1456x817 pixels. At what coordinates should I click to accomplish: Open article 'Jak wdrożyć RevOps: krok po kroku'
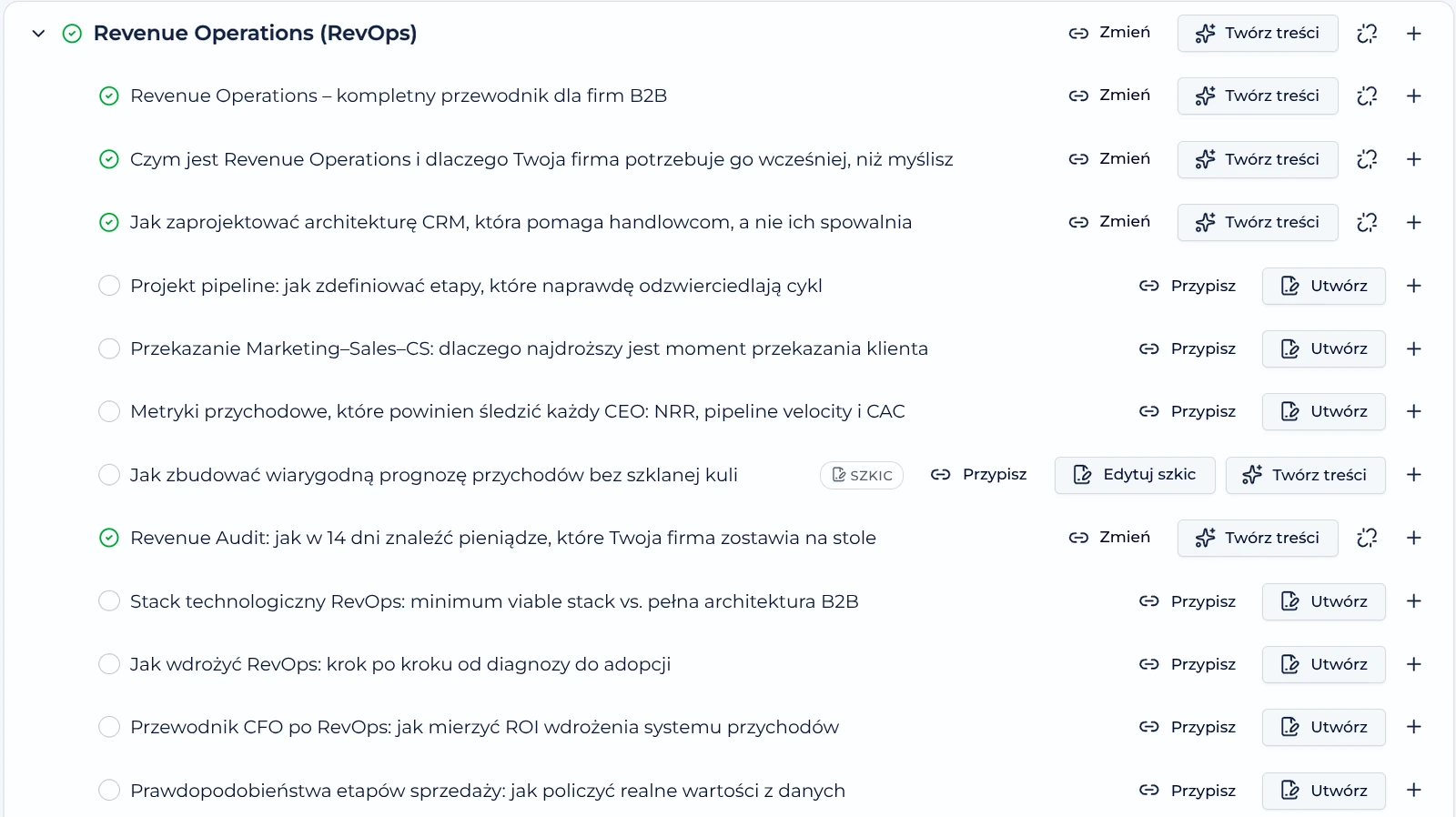click(x=400, y=664)
